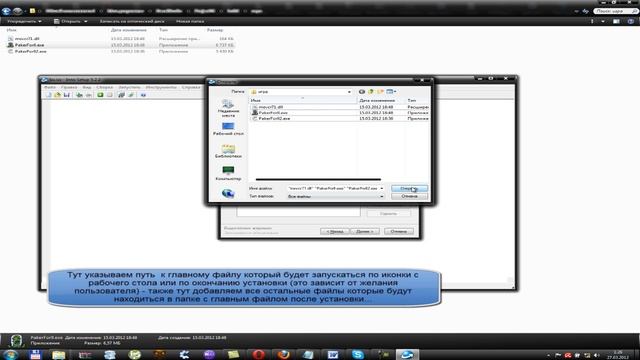Expand the Имя файла filename dropdown arrow
Image resolution: width=640 pixels, height=360 pixels.
382,189
